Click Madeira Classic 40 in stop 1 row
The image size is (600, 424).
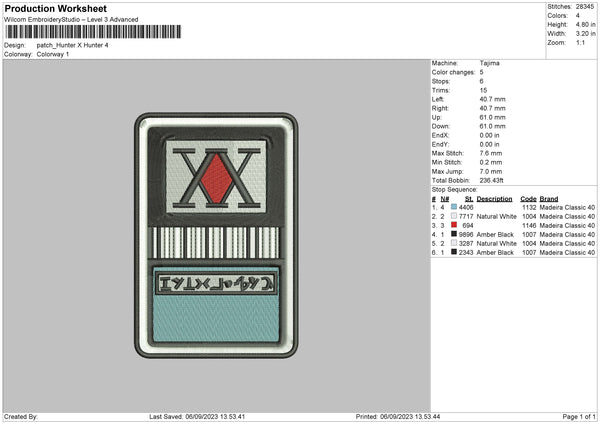coord(567,207)
